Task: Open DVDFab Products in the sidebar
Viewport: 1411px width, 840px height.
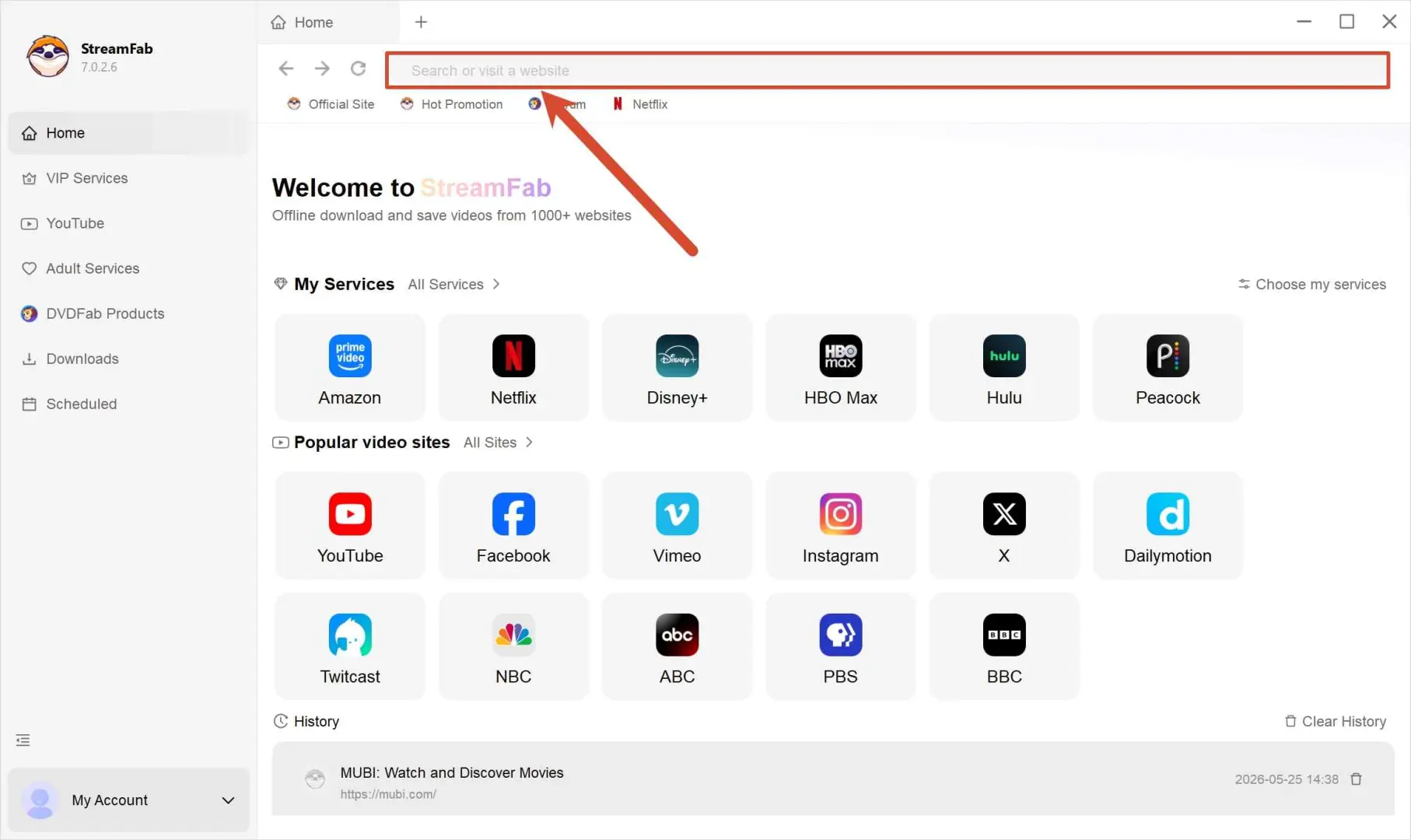Action: (128, 313)
